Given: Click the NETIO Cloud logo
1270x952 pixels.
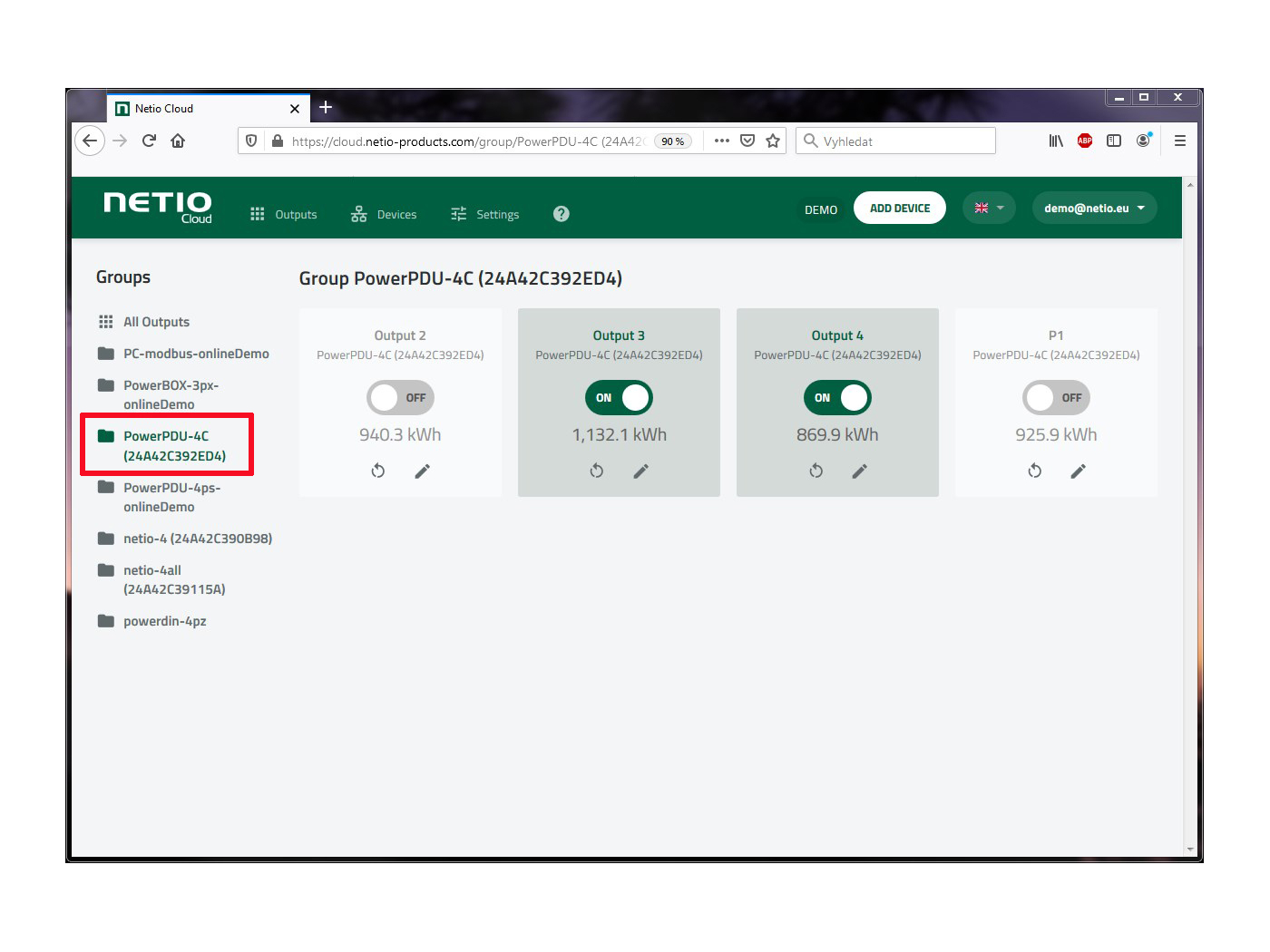Looking at the screenshot, I should (158, 207).
